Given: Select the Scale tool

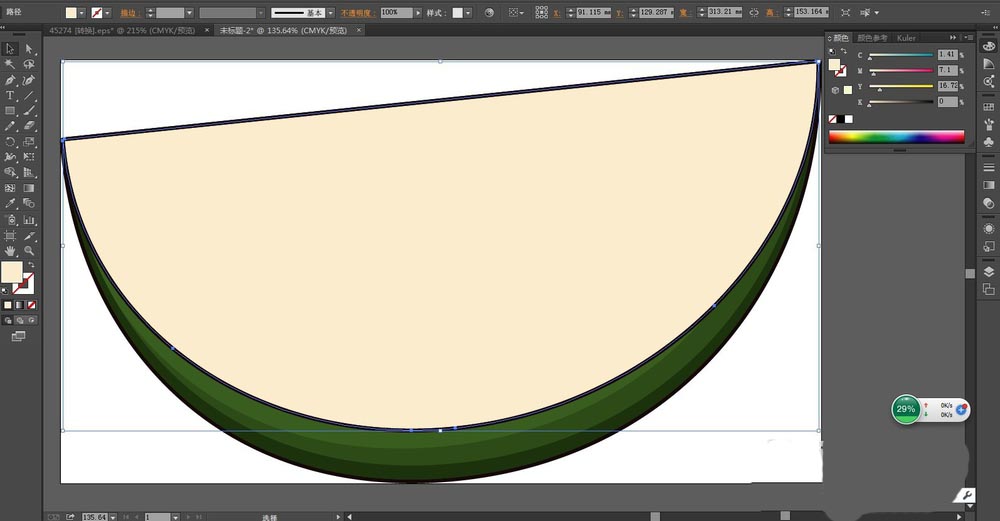Looking at the screenshot, I should [x=29, y=142].
